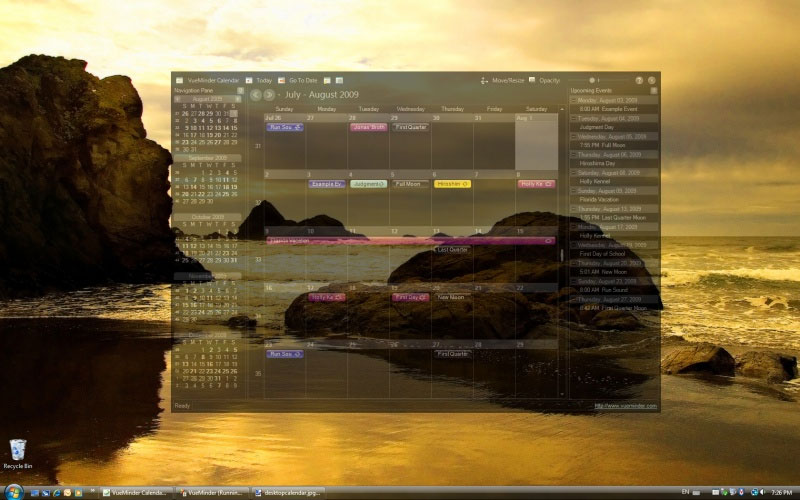The image size is (800, 500).
Task: Switch to the desktopcalendar.jpg taskbar window
Action: [286, 492]
